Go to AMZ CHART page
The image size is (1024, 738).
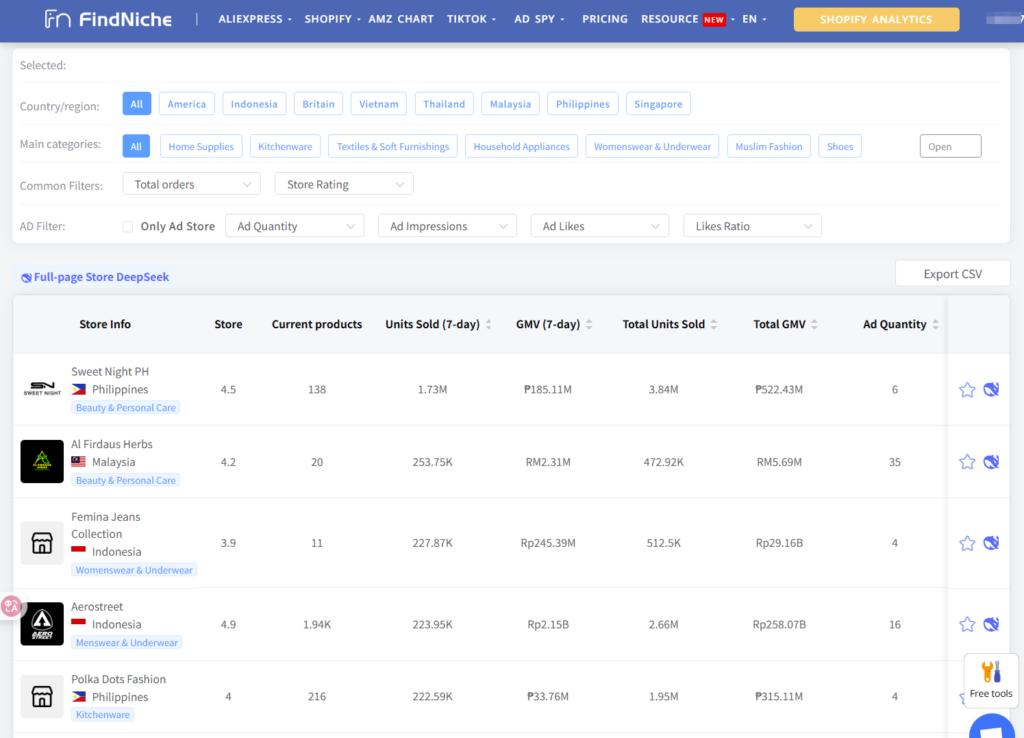tap(401, 19)
